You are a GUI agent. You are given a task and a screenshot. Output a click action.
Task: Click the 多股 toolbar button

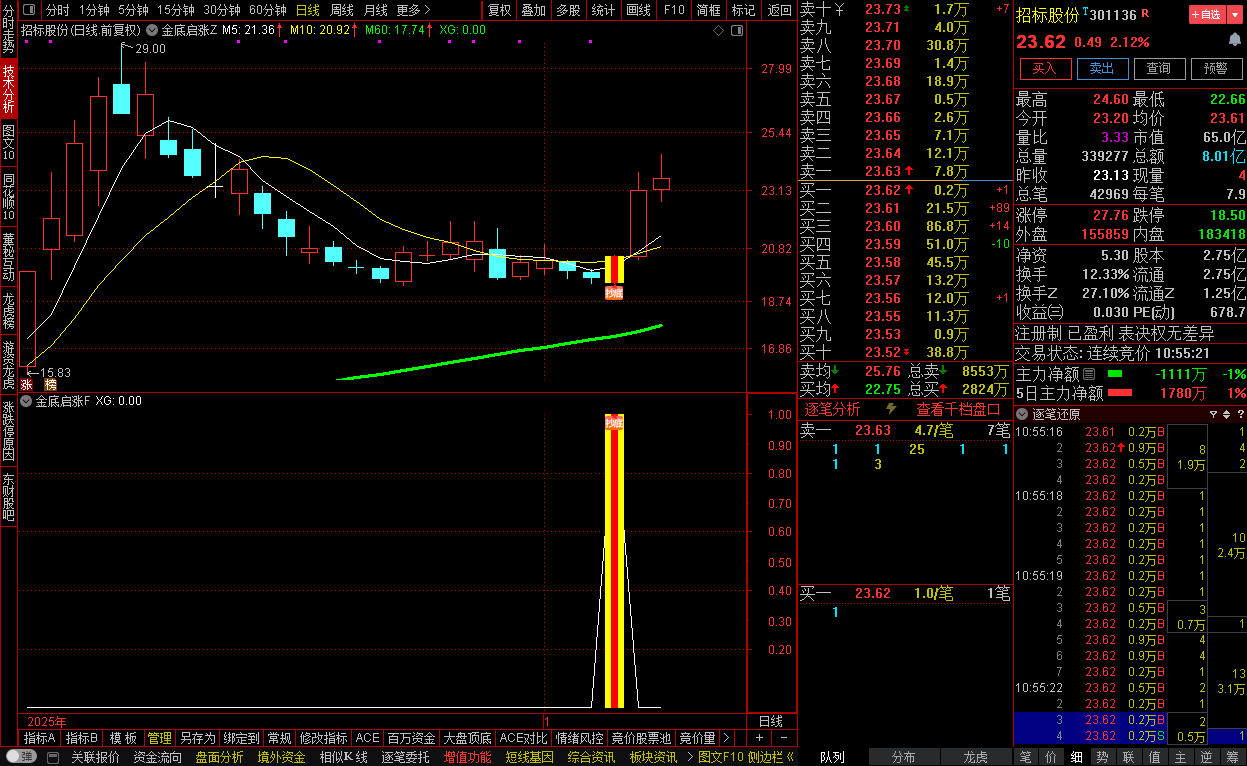568,10
